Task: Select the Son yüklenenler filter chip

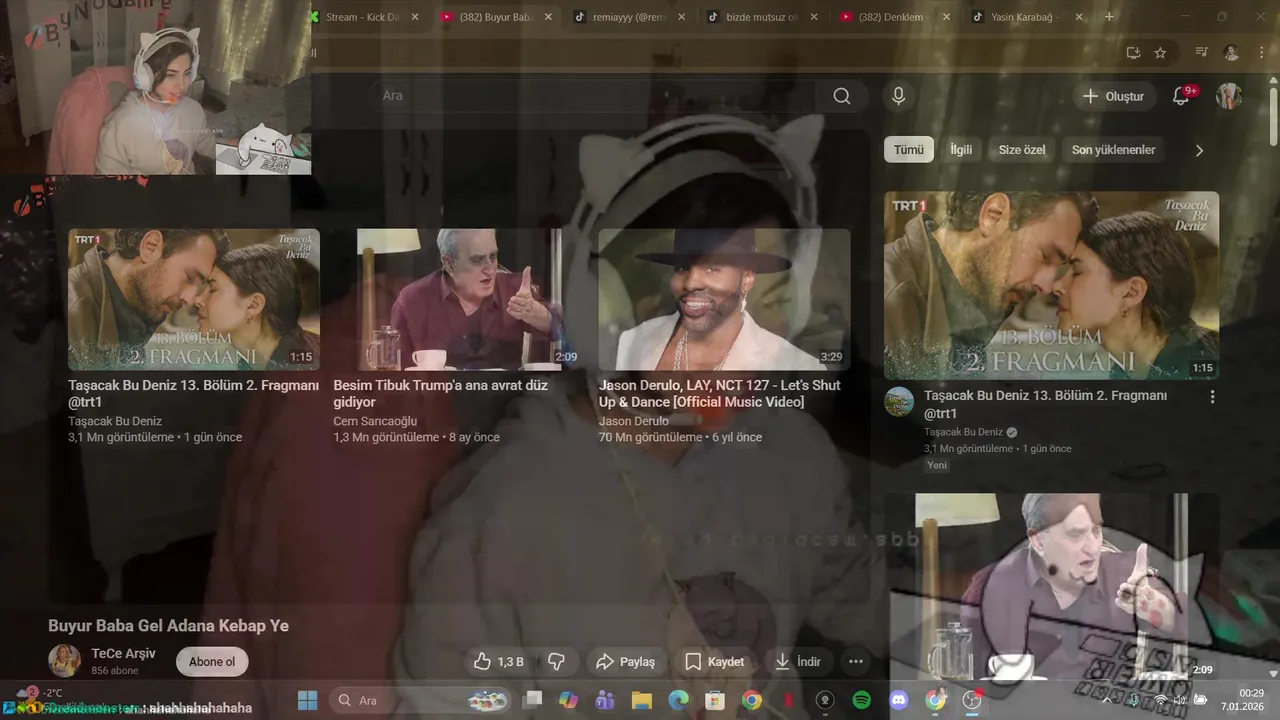Action: pos(1114,150)
